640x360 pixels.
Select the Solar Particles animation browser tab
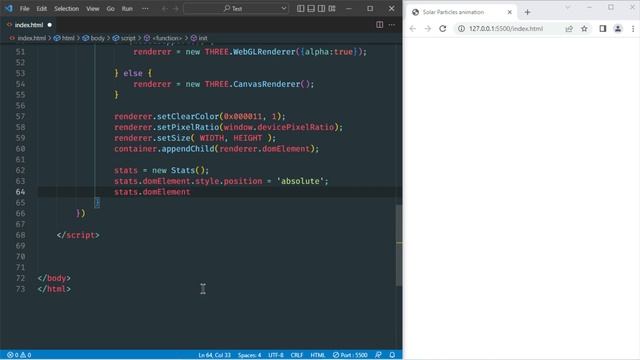point(462,12)
